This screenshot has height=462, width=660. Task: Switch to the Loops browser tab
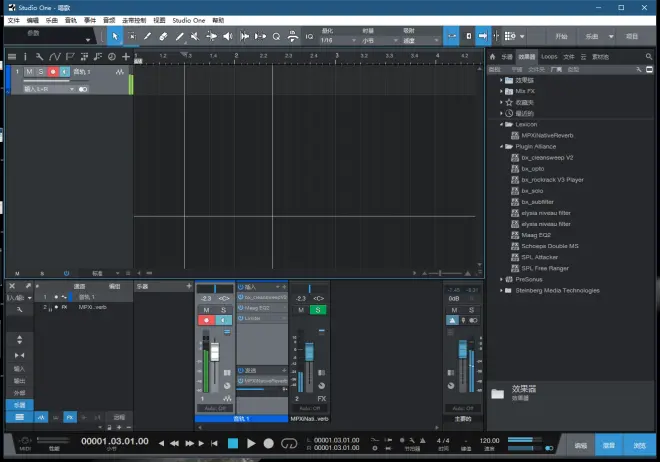(549, 56)
